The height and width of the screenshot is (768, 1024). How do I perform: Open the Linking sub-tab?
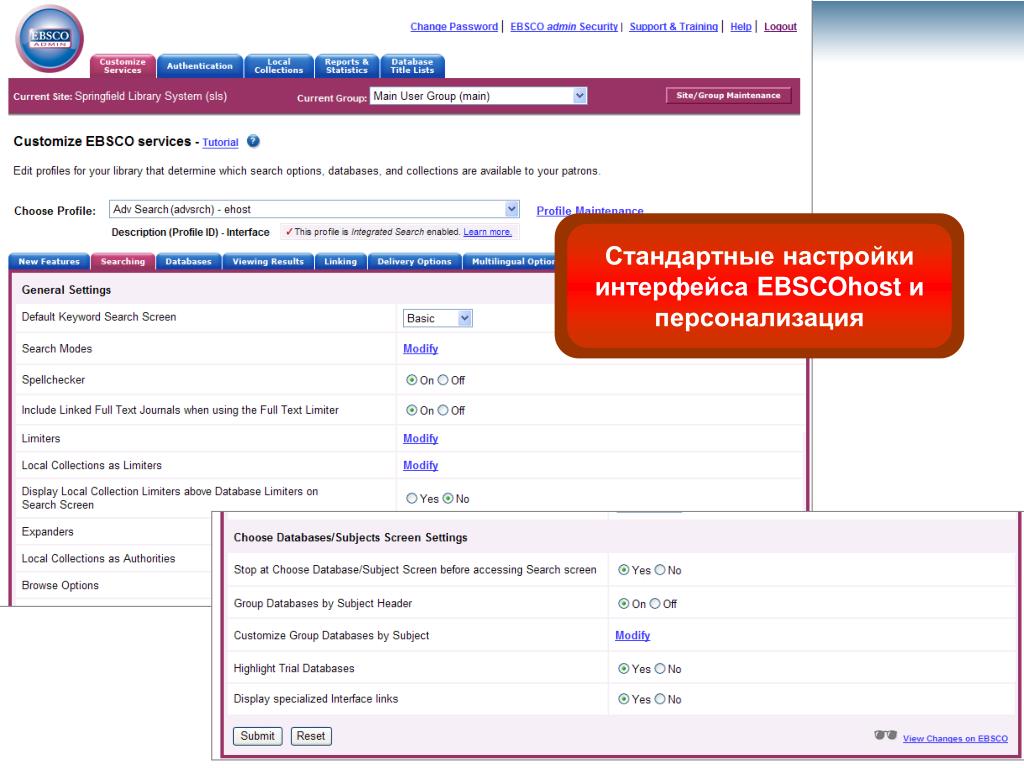click(x=340, y=261)
